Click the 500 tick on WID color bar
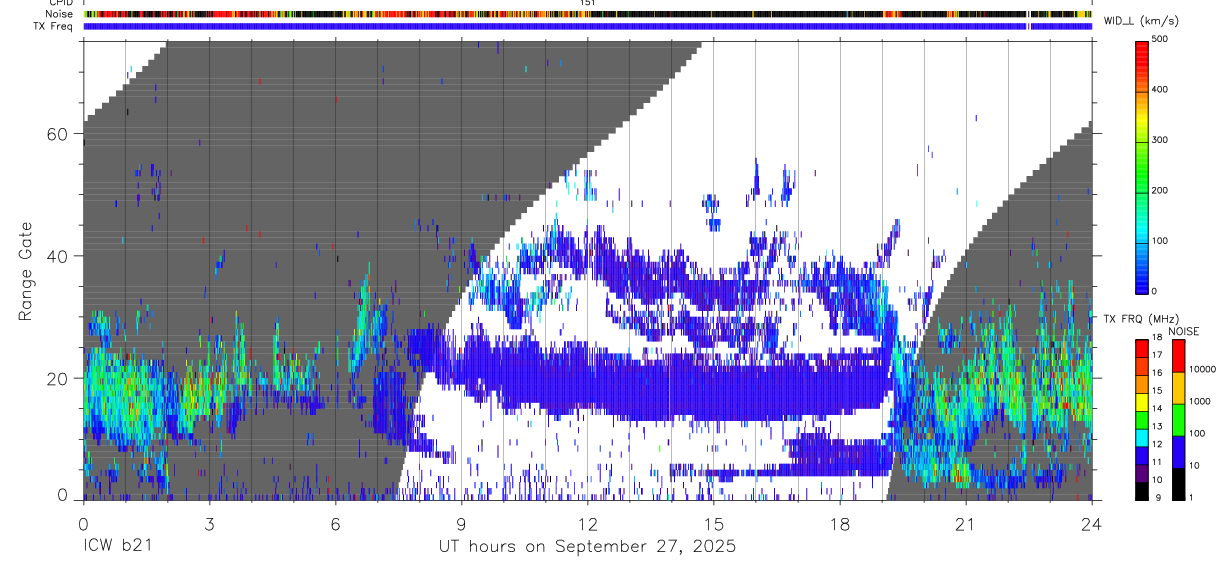Image resolution: width=1228 pixels, height=567 pixels. coord(1161,39)
